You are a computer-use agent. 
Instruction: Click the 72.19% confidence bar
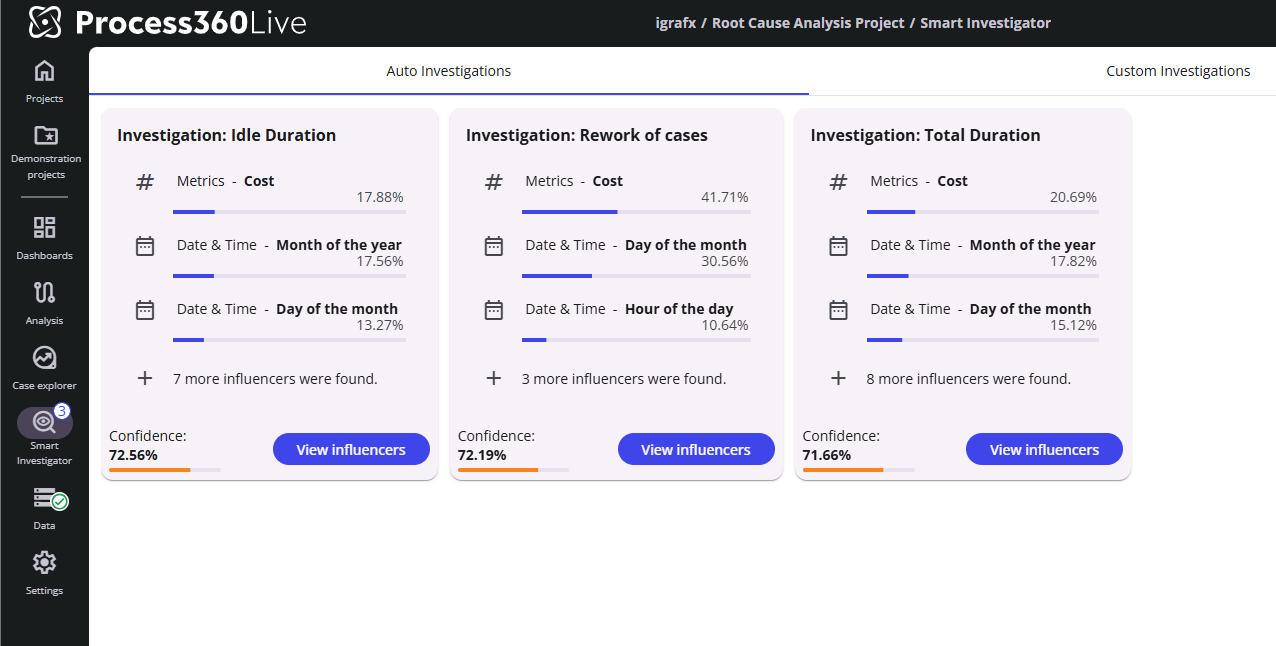(513, 470)
